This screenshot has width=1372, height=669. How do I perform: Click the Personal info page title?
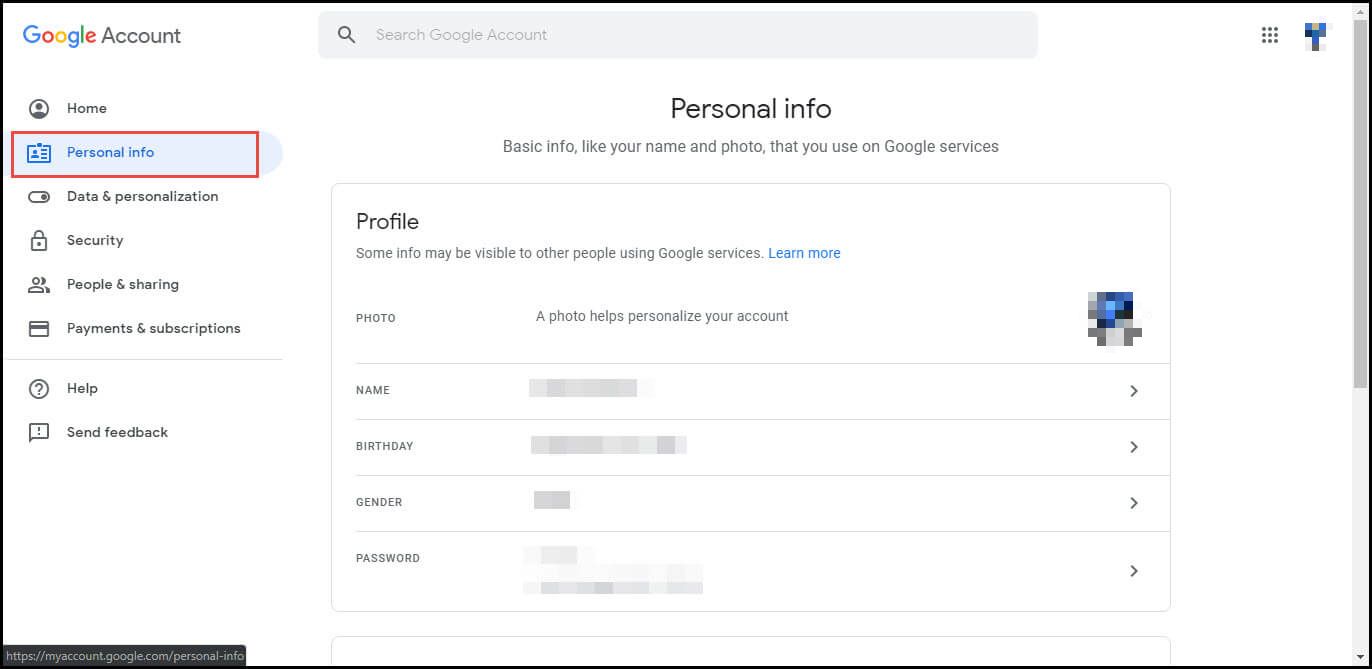751,108
